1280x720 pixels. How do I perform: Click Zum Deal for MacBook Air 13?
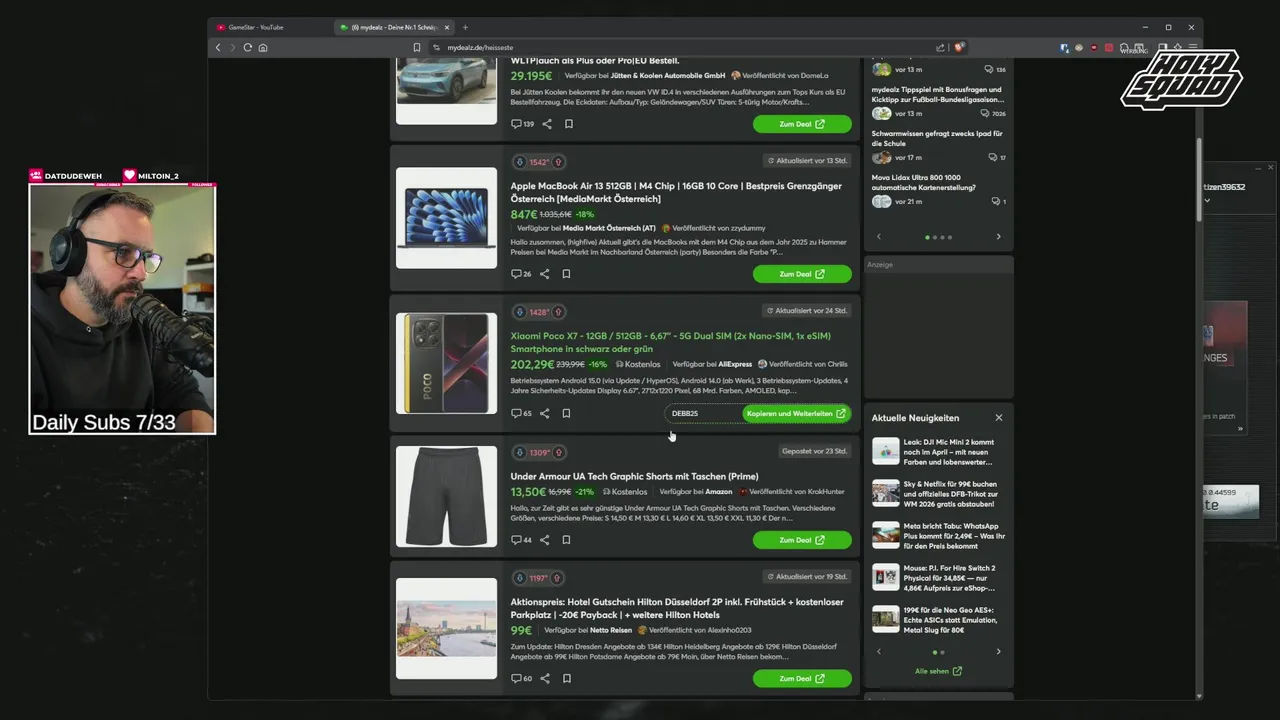802,274
